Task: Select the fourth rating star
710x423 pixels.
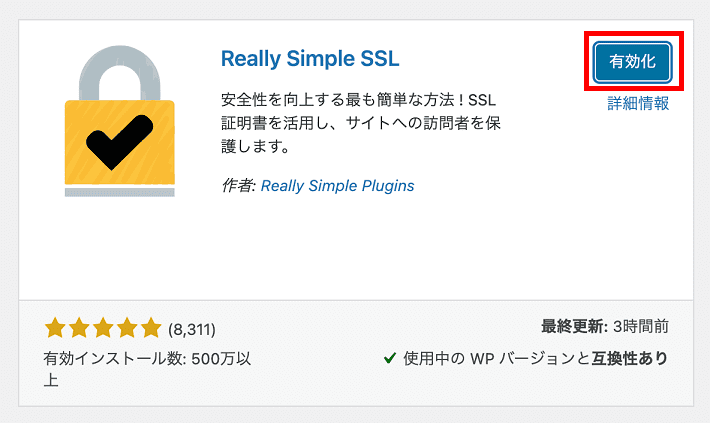Action: pos(127,328)
